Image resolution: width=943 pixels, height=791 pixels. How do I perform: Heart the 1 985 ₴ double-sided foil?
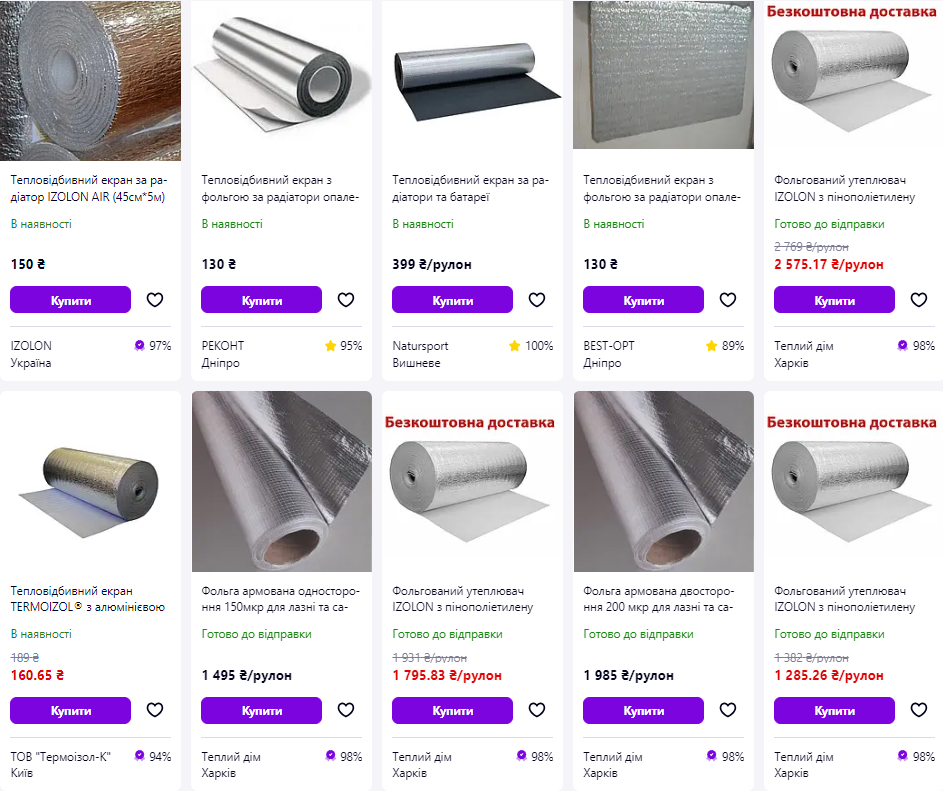click(728, 710)
